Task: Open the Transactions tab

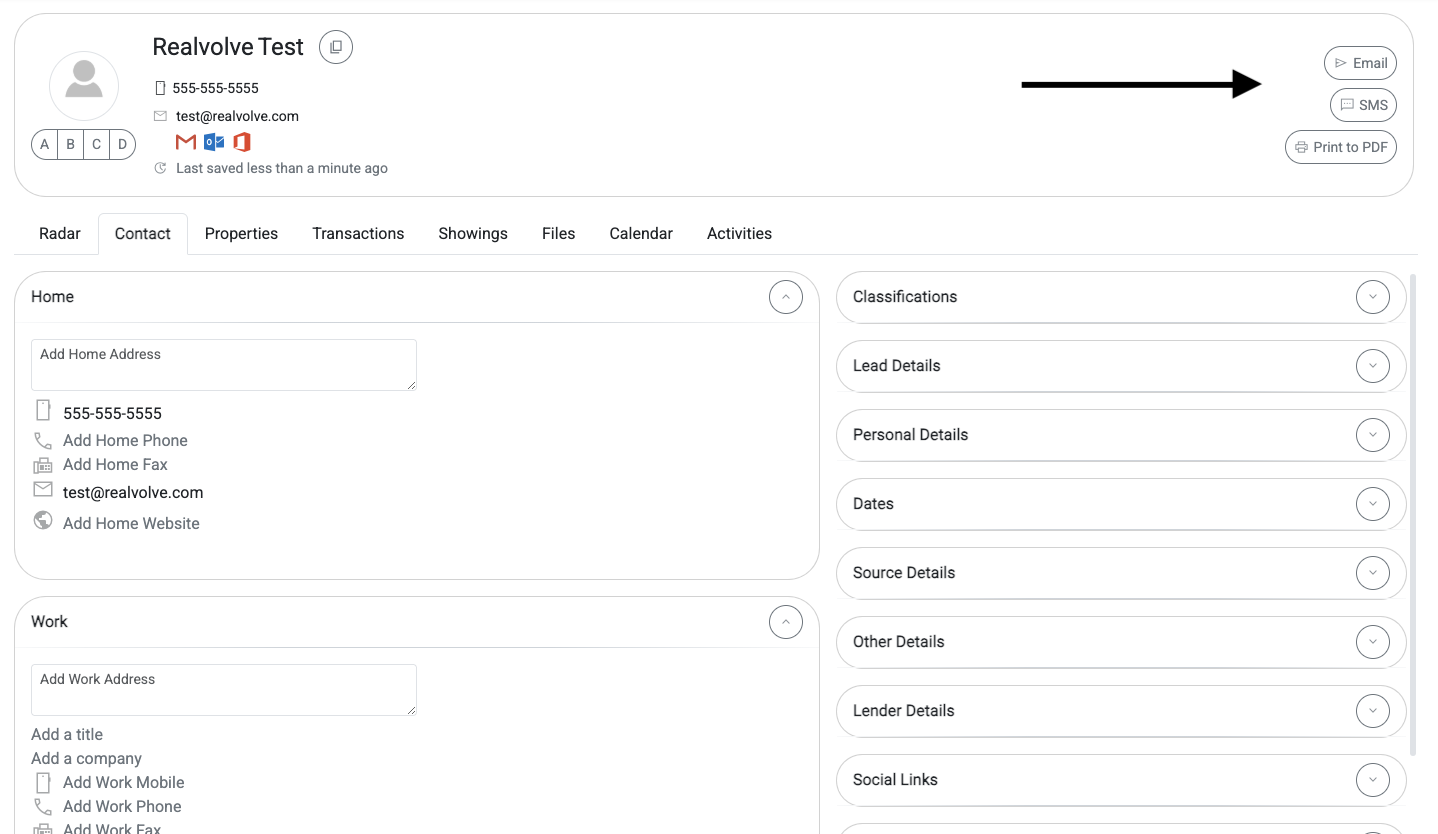Action: [358, 234]
